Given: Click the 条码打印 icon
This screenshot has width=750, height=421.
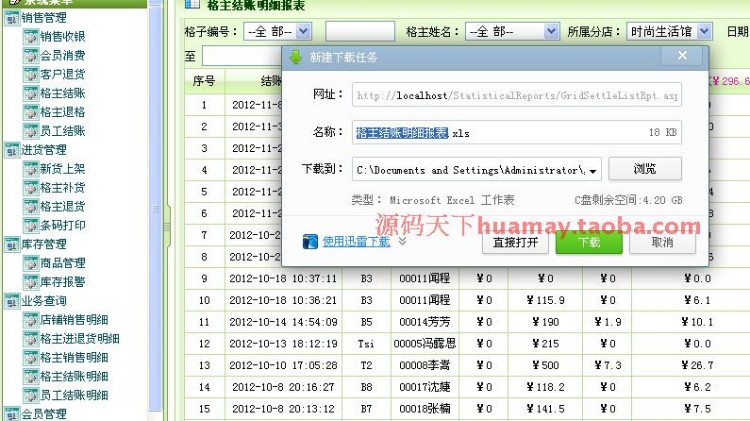Looking at the screenshot, I should click(x=31, y=225).
